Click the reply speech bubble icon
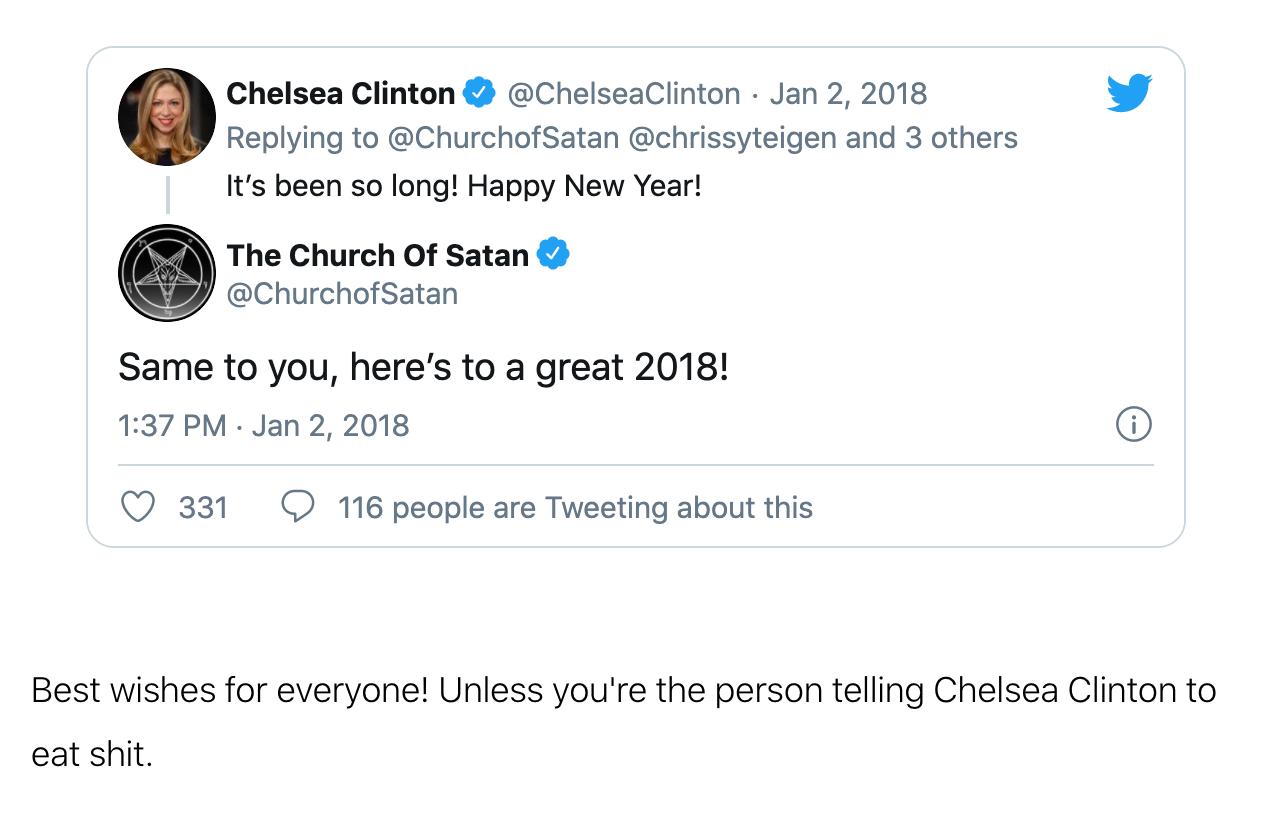 [298, 507]
